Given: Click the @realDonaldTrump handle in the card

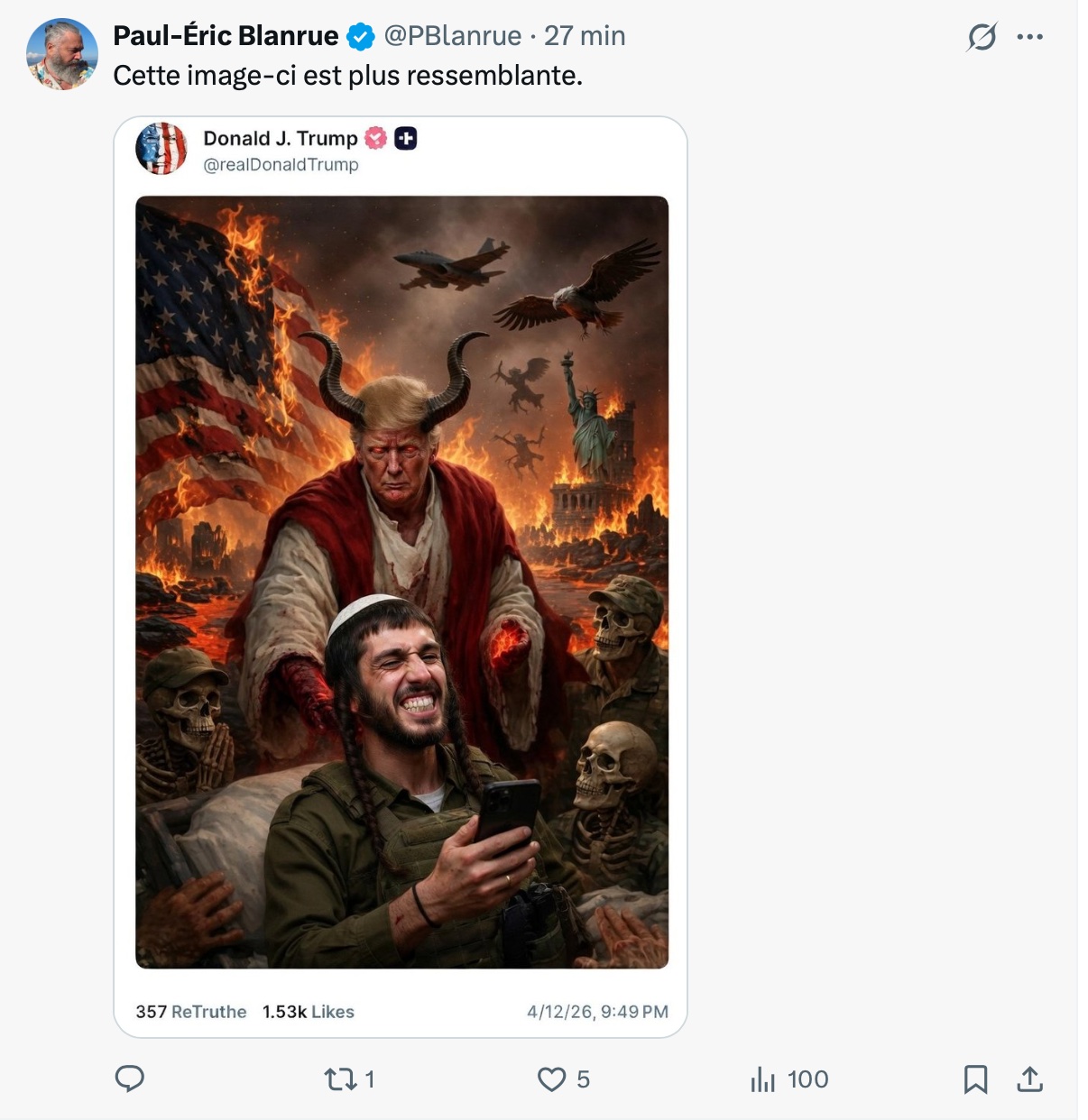Looking at the screenshot, I should pyautogui.click(x=281, y=165).
